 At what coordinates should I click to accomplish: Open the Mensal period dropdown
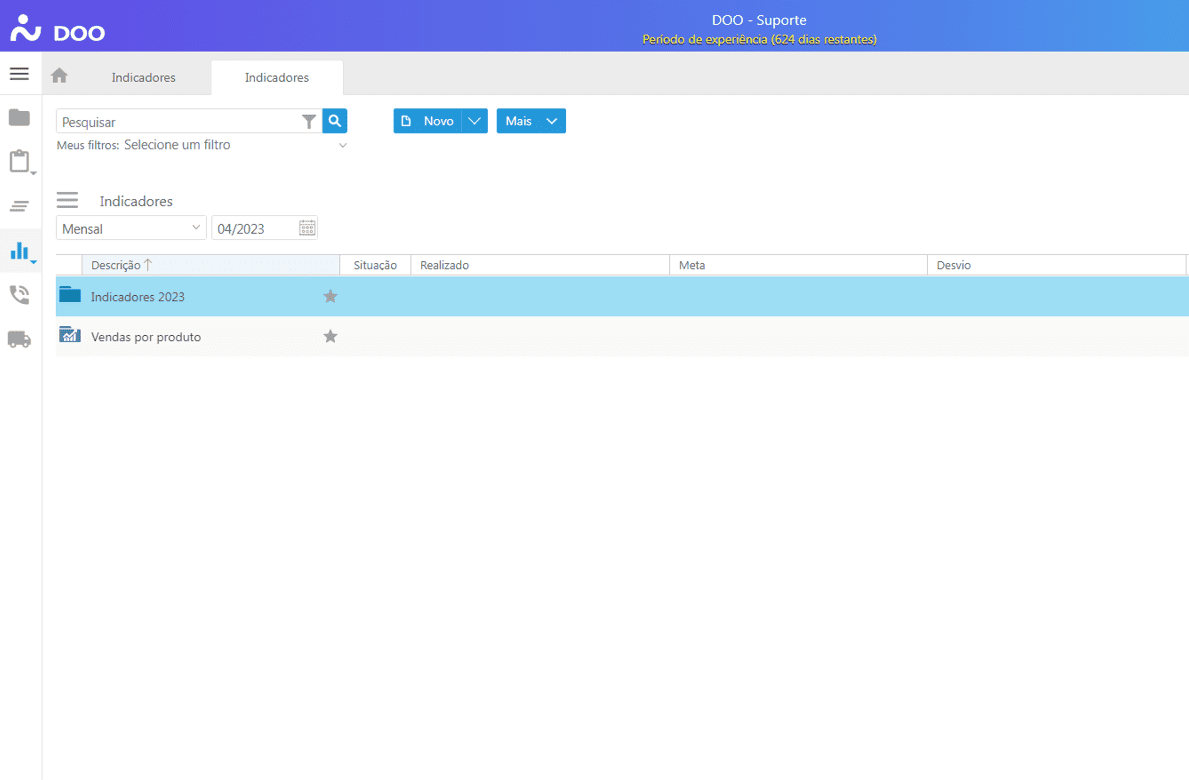click(131, 228)
